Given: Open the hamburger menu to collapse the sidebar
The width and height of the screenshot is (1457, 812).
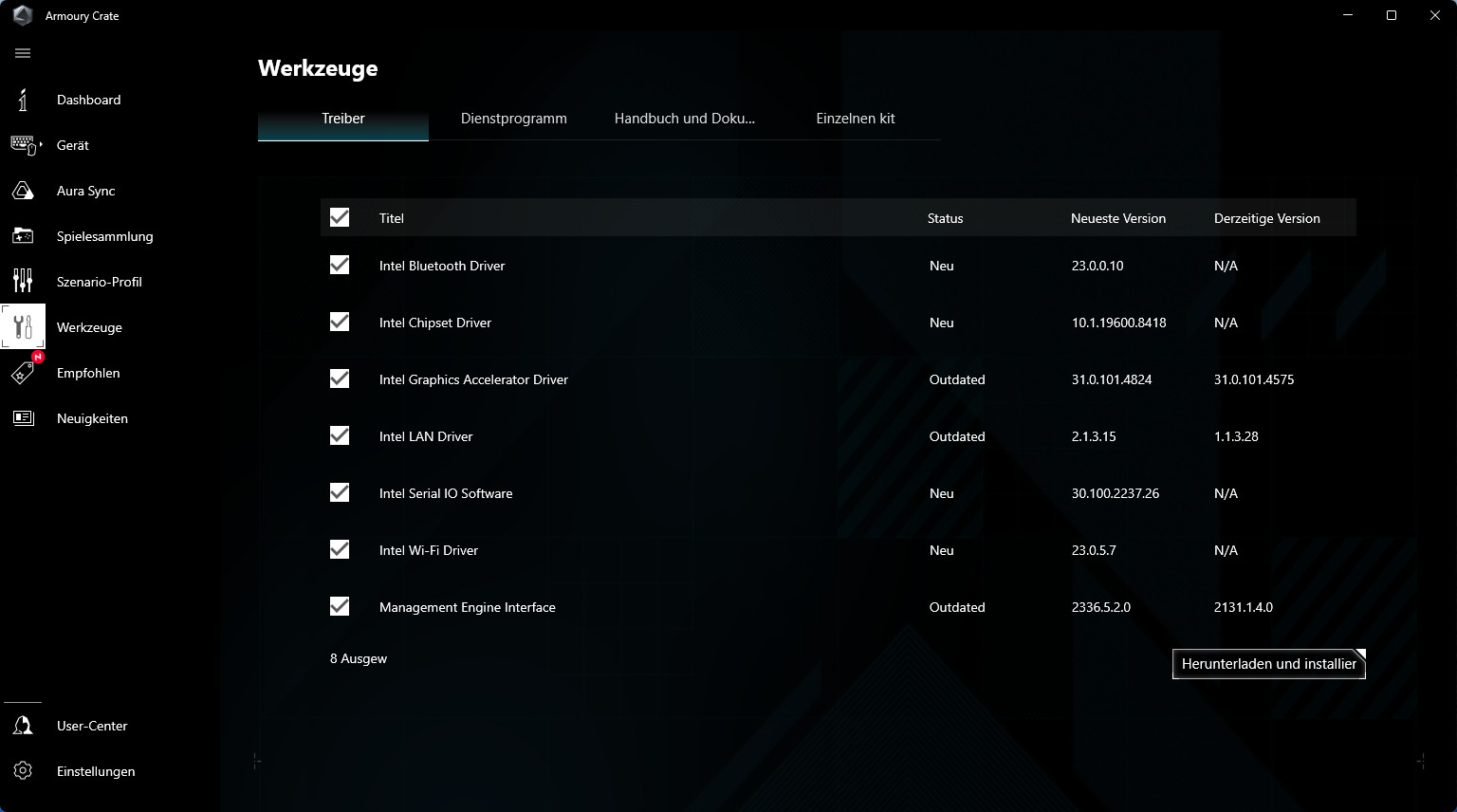Looking at the screenshot, I should [23, 53].
